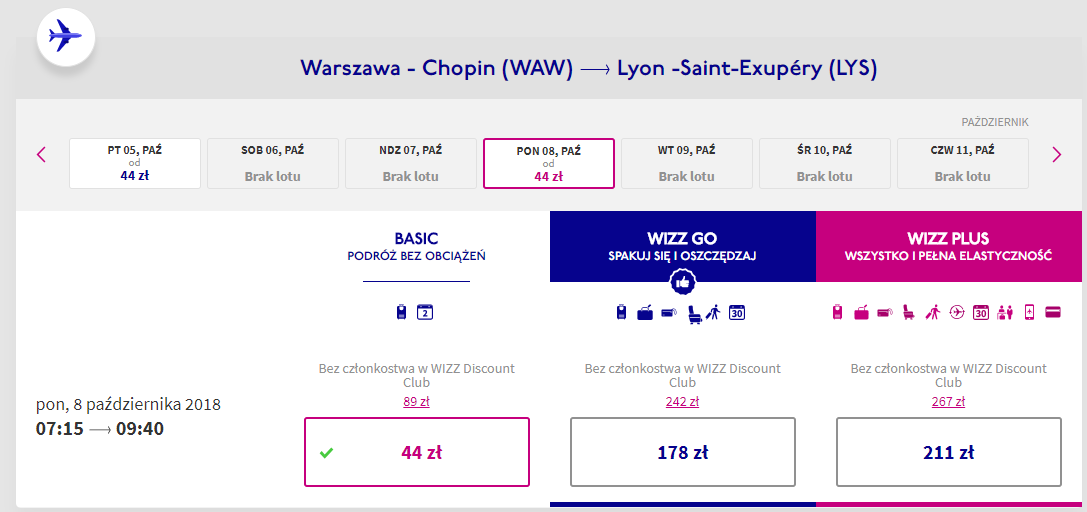Select the WIZZ GO 178 zł fare
This screenshot has height=512, width=1087.
point(683,452)
